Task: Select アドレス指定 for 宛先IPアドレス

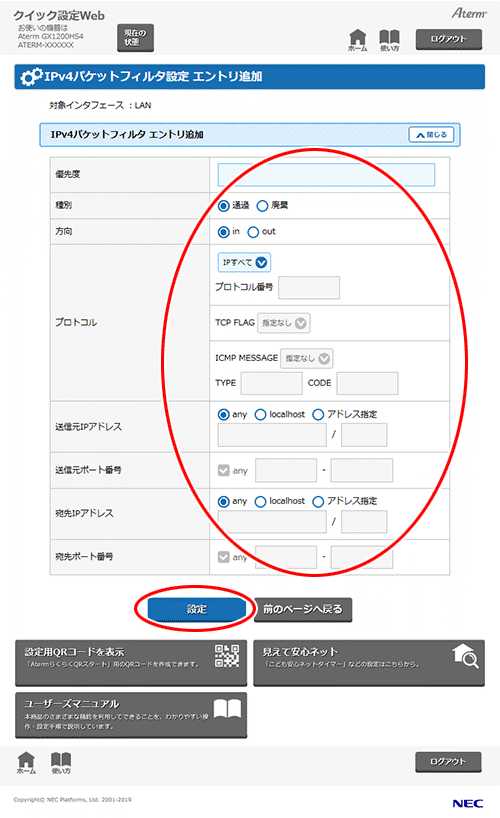Action: coord(318,501)
